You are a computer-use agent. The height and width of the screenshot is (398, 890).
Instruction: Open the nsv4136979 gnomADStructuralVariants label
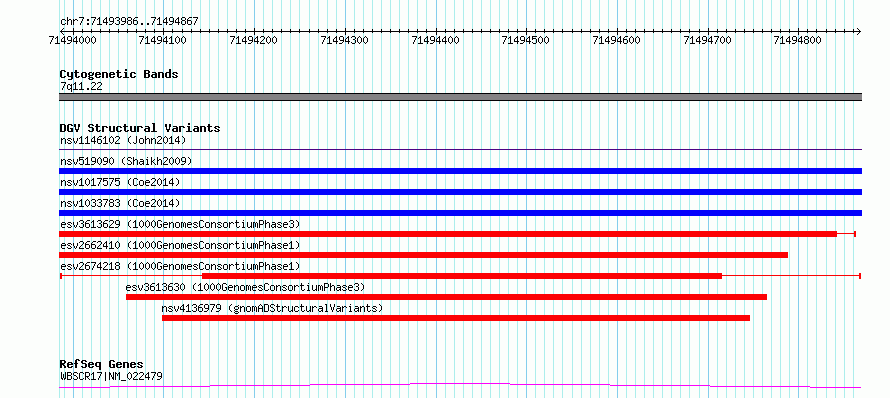pos(272,308)
